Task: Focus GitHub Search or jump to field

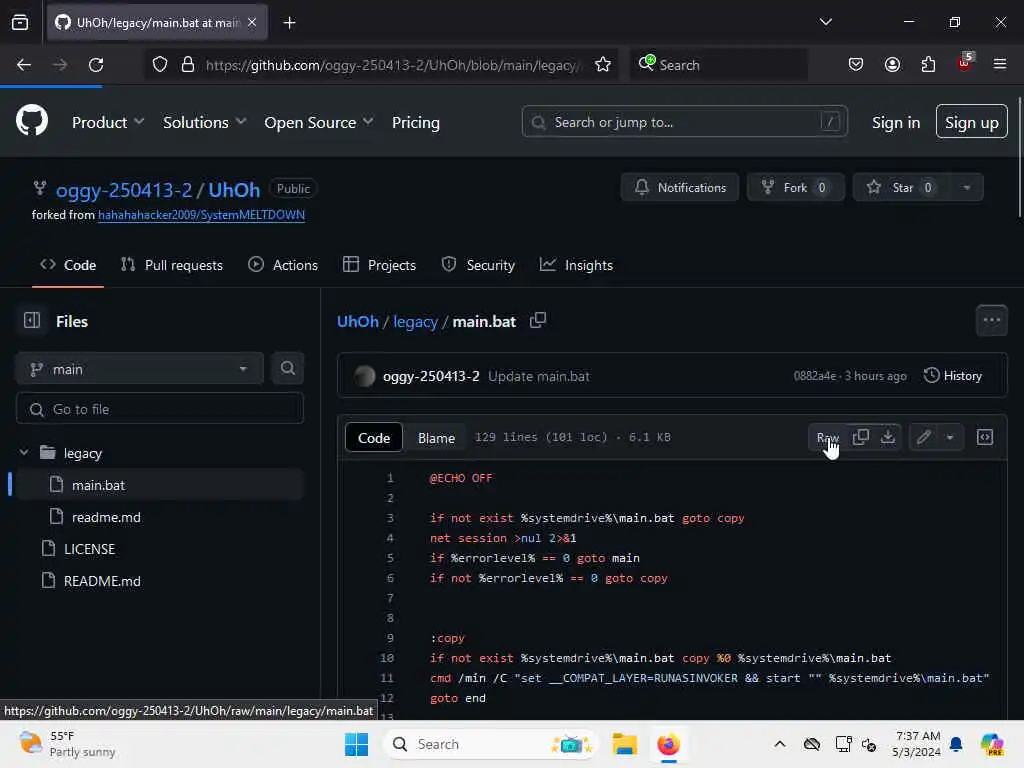Action: coord(684,121)
